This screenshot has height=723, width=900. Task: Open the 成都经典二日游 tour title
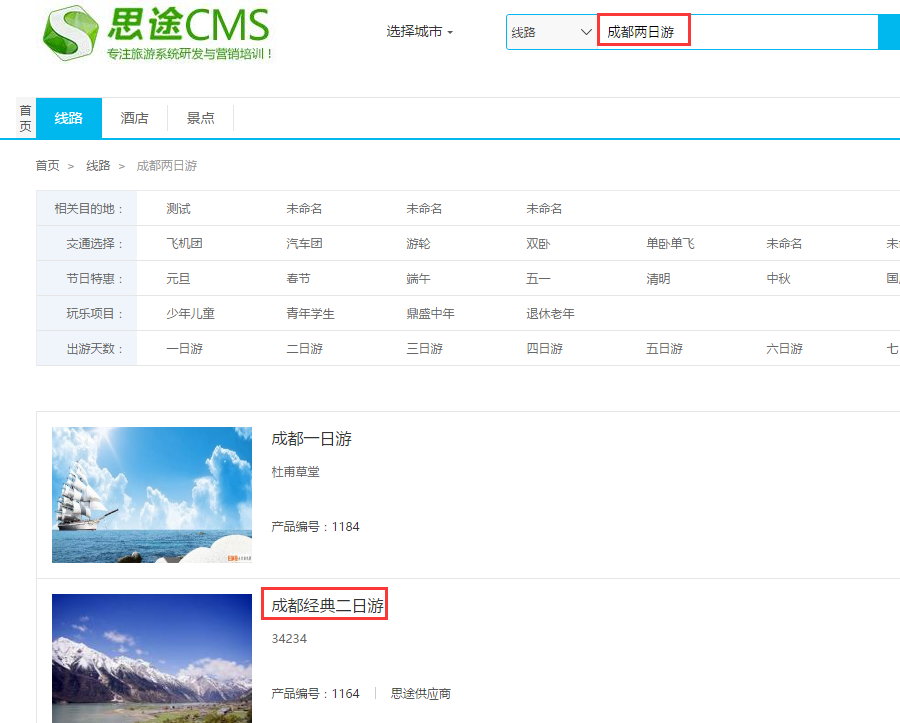(325, 606)
